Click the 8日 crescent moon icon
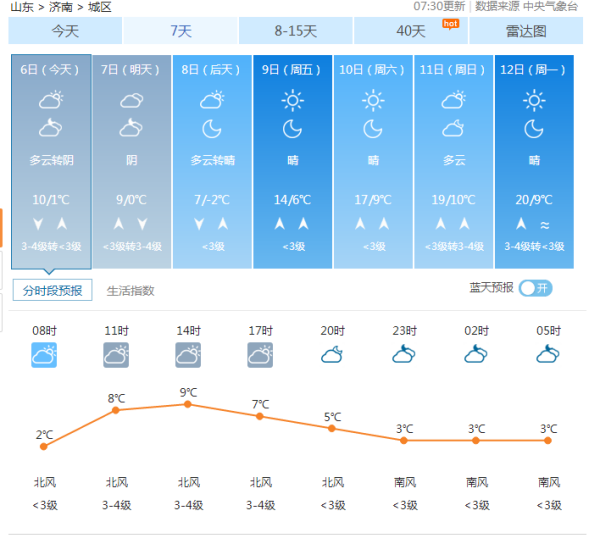Screen dimensions: 600x544 coord(212,129)
